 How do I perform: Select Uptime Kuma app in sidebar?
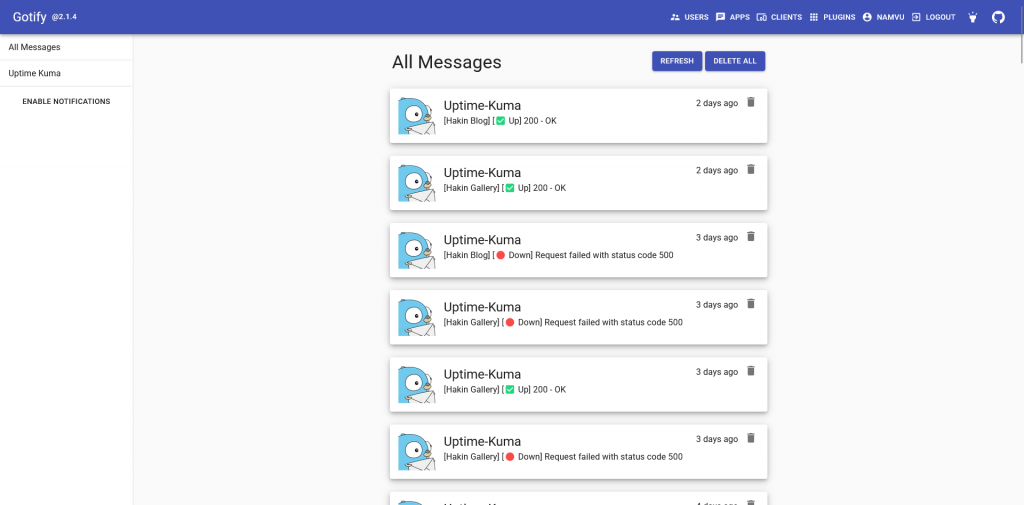(x=66, y=73)
